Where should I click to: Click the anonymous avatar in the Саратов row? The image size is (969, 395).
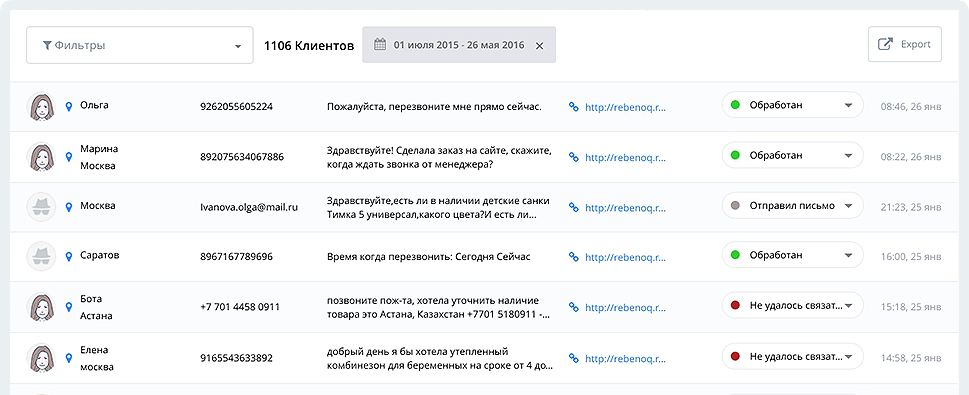[41, 256]
